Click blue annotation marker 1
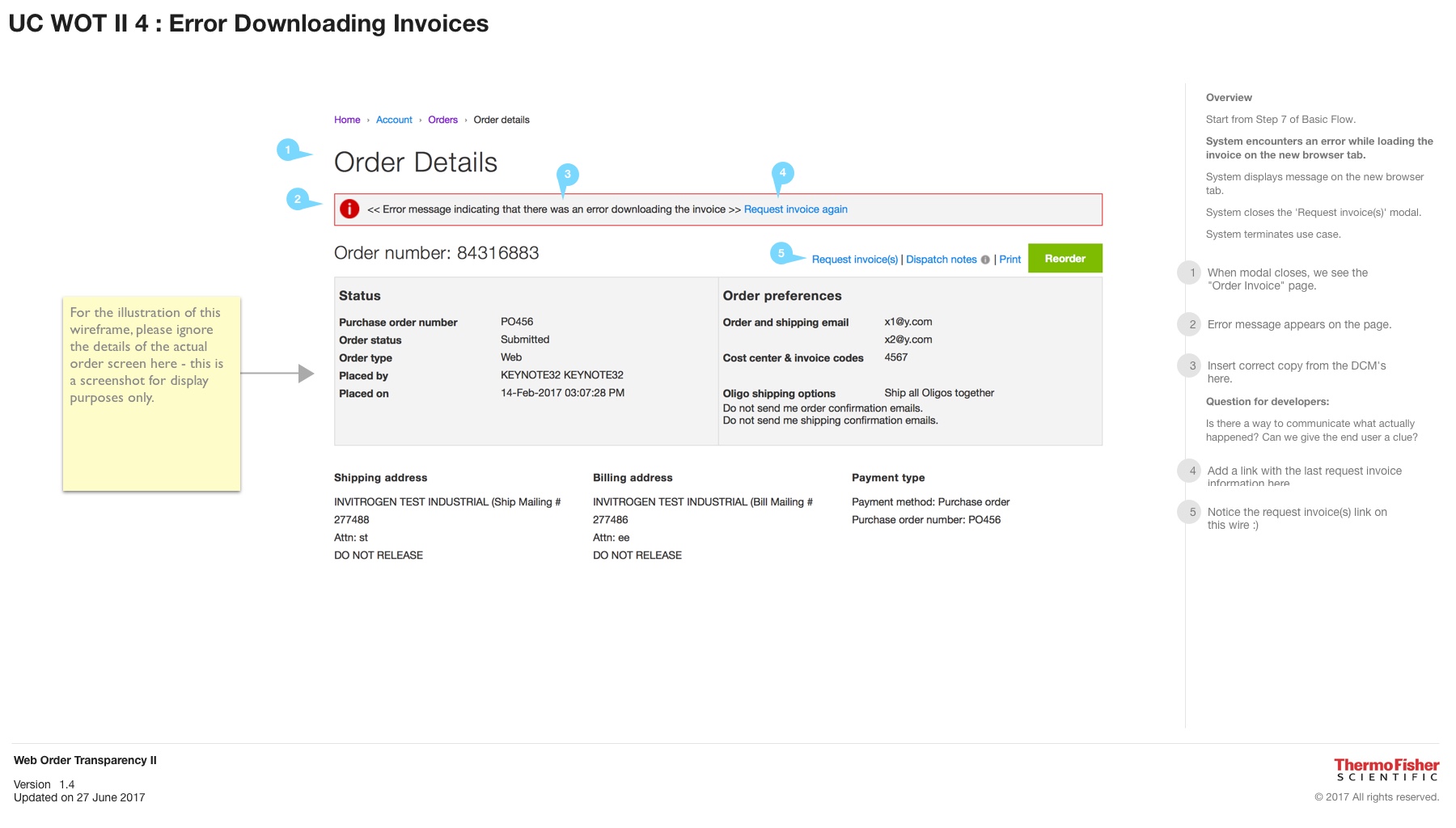Viewport: 1456px width, 828px height. [x=288, y=150]
